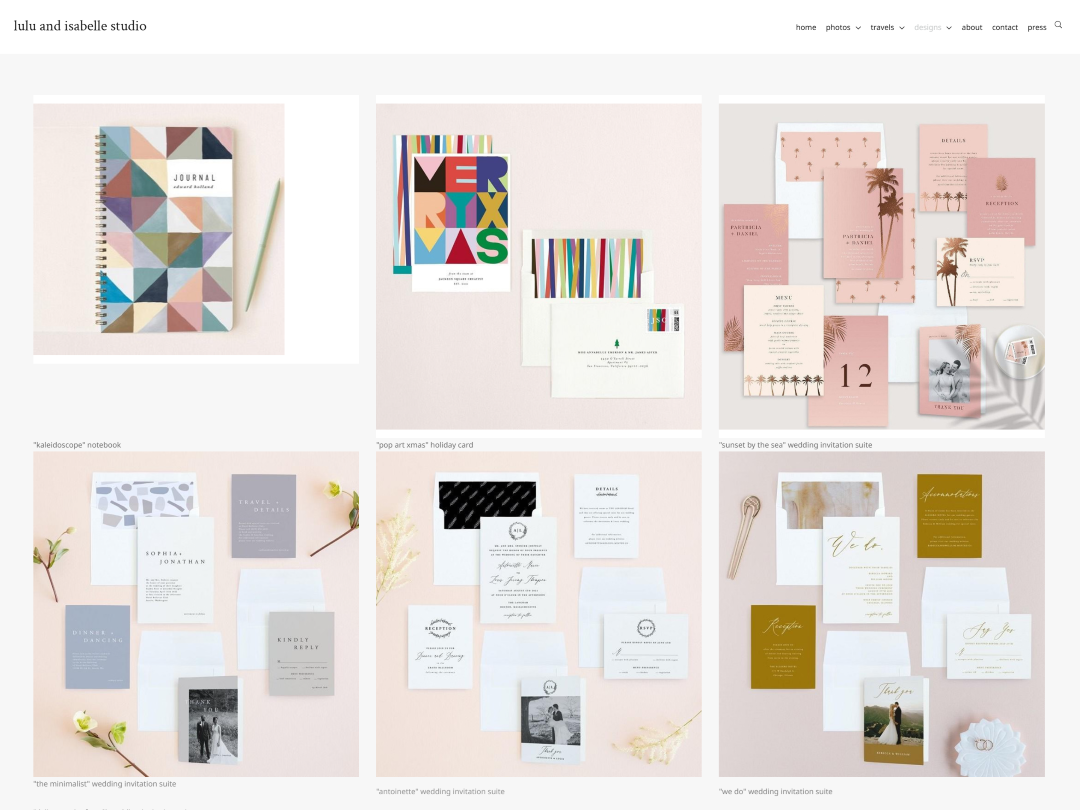This screenshot has width=1080, height=810.
Task: View the gold "We do" invitation suite thumbnail
Action: 881,613
